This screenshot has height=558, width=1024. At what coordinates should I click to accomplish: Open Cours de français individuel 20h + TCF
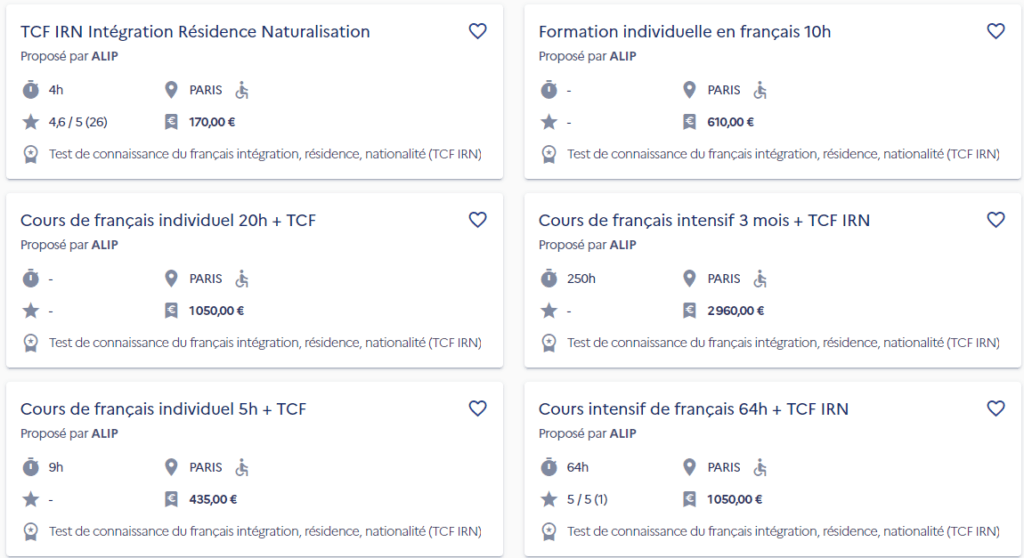(168, 220)
